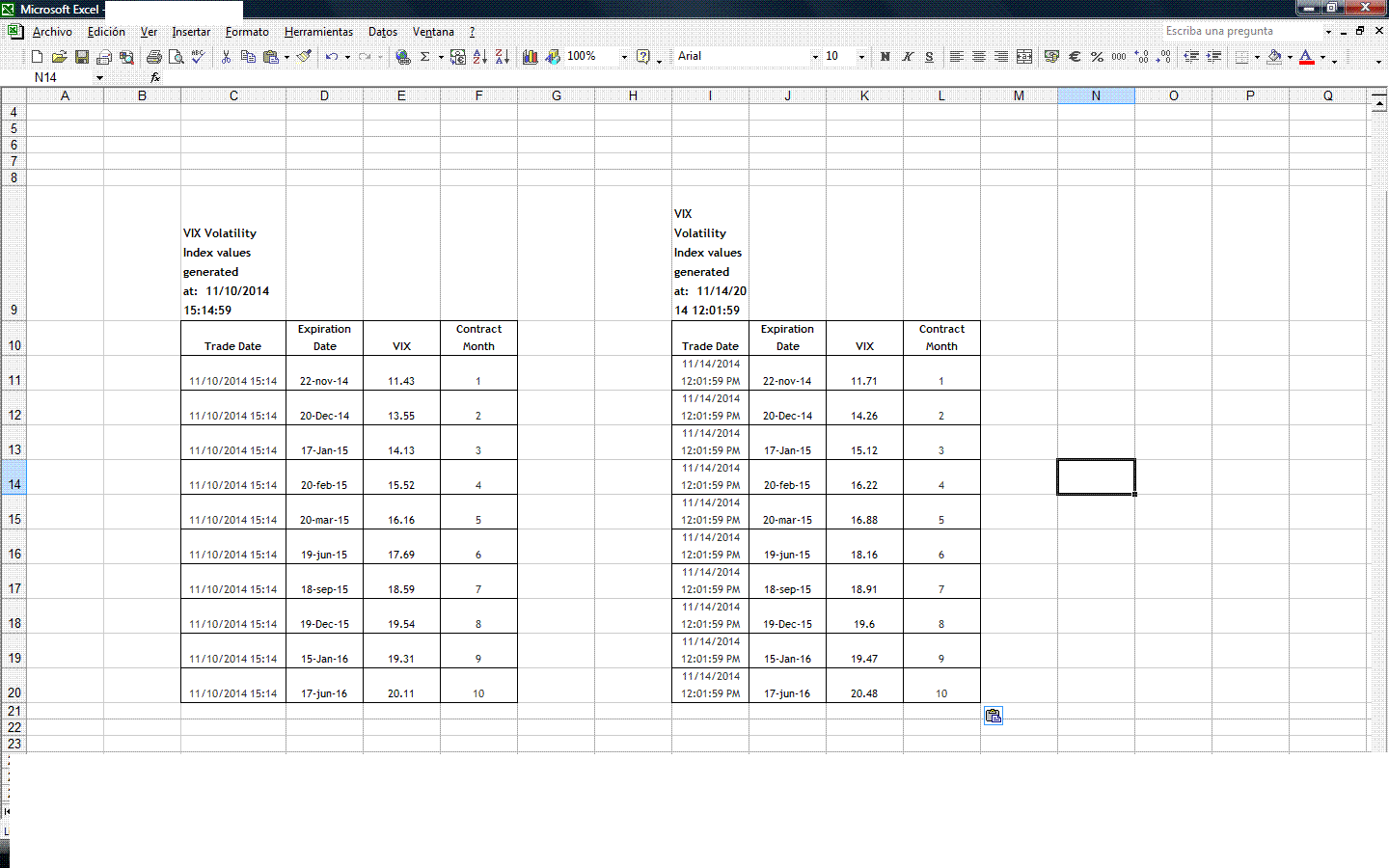Apply the currency number style
The image size is (1389, 868).
click(1051, 57)
